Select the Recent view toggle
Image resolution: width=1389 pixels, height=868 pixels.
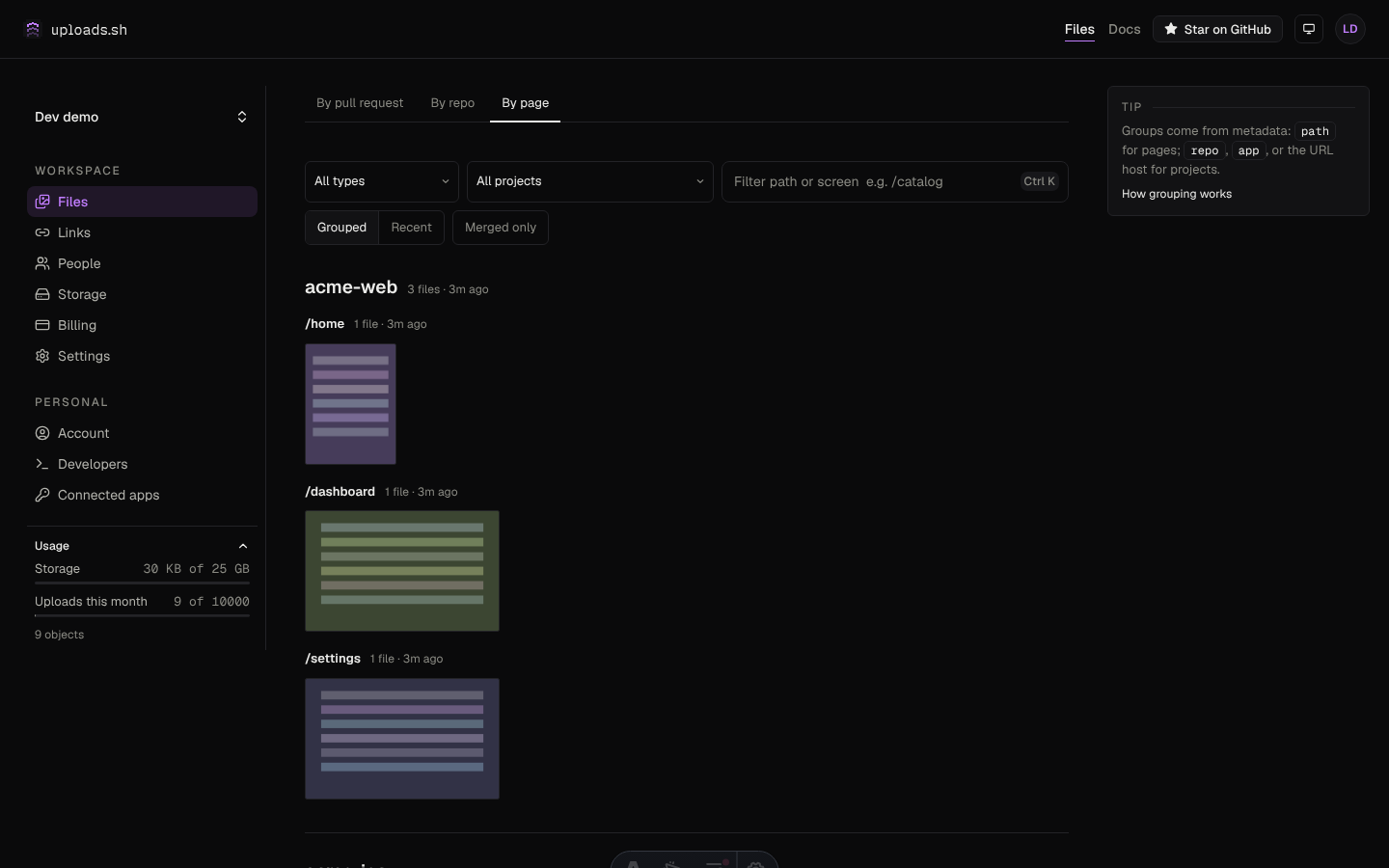411,228
